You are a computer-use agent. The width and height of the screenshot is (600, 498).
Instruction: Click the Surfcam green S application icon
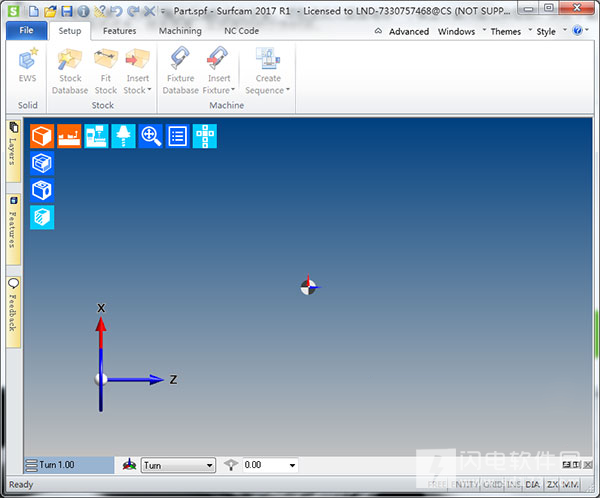point(13,11)
